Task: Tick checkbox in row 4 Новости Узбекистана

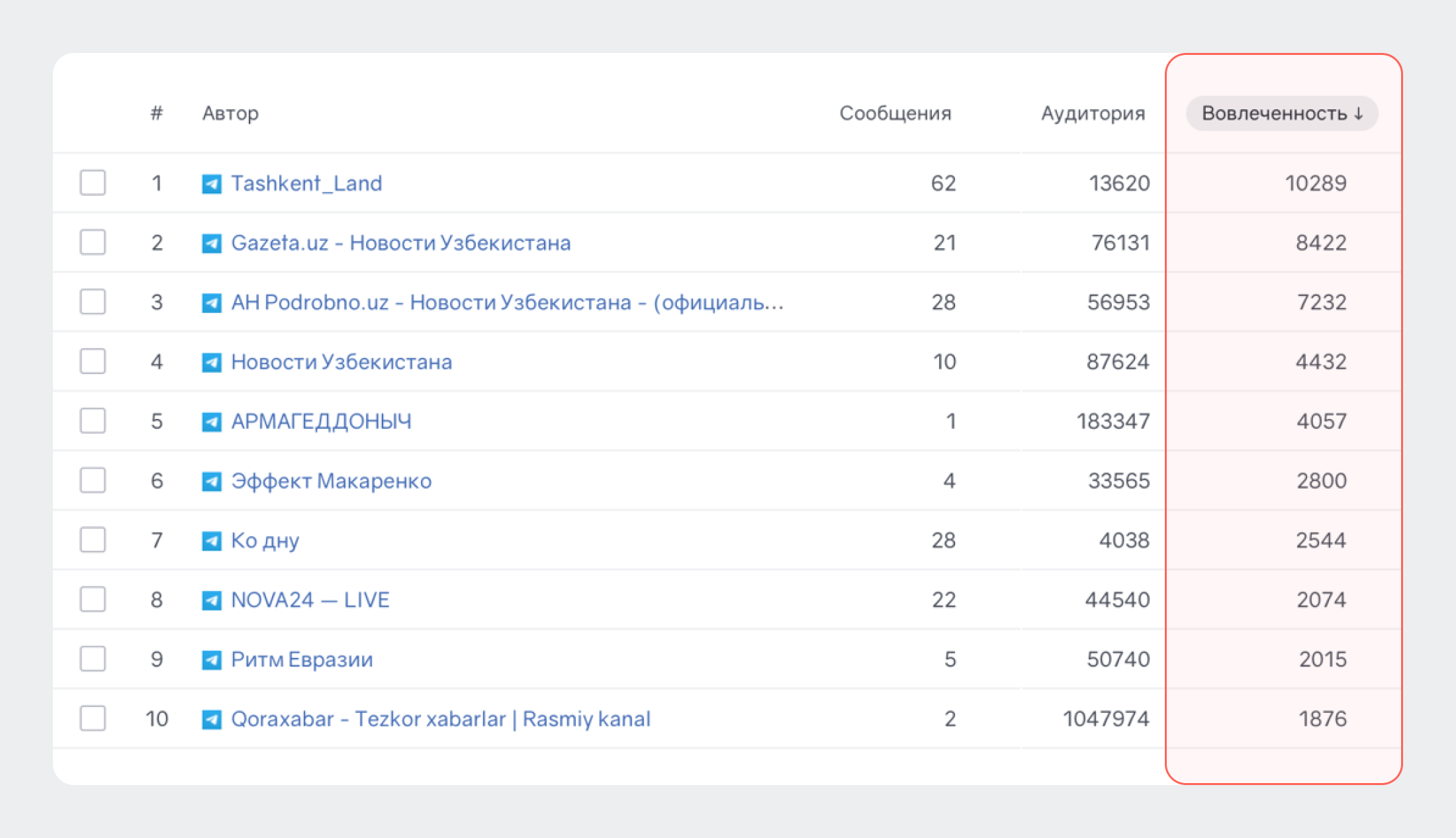Action: point(93,361)
